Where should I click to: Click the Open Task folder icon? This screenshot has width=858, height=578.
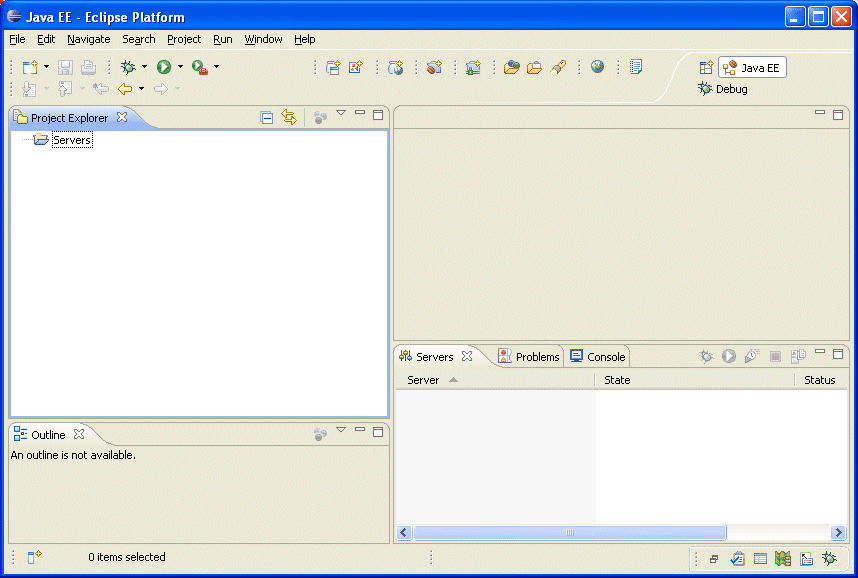[535, 67]
